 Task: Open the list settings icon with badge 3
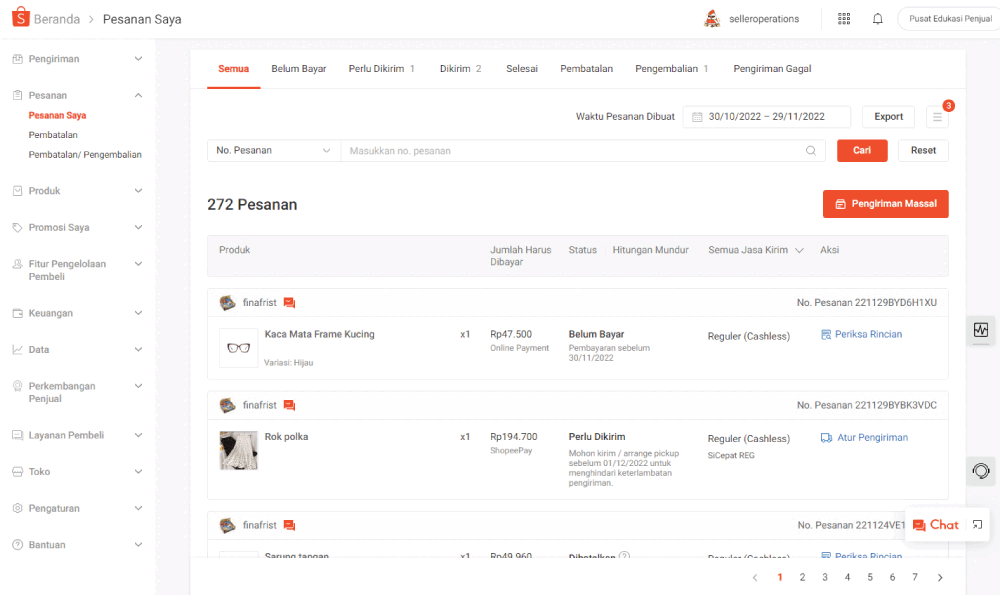[x=937, y=117]
